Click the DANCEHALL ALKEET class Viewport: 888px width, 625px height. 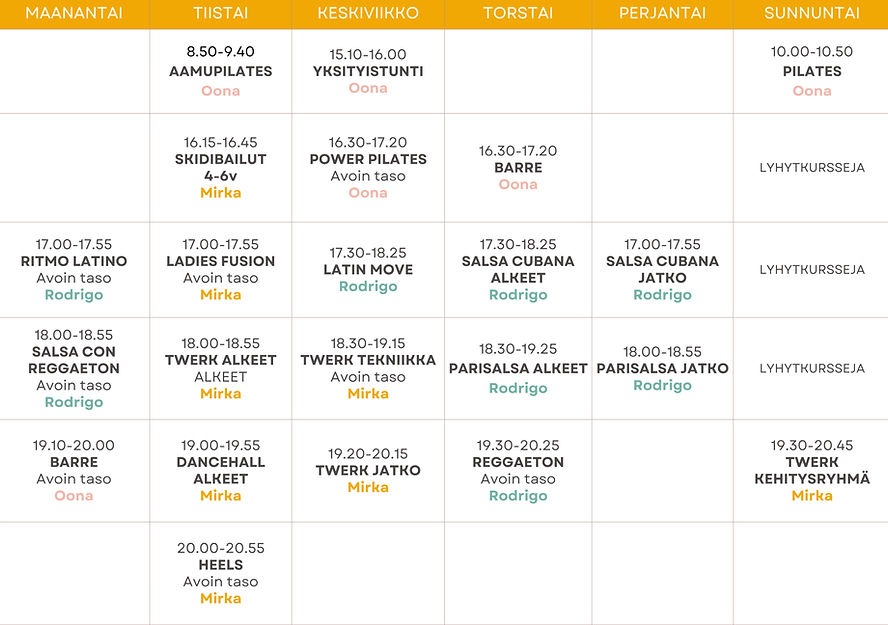pos(221,470)
